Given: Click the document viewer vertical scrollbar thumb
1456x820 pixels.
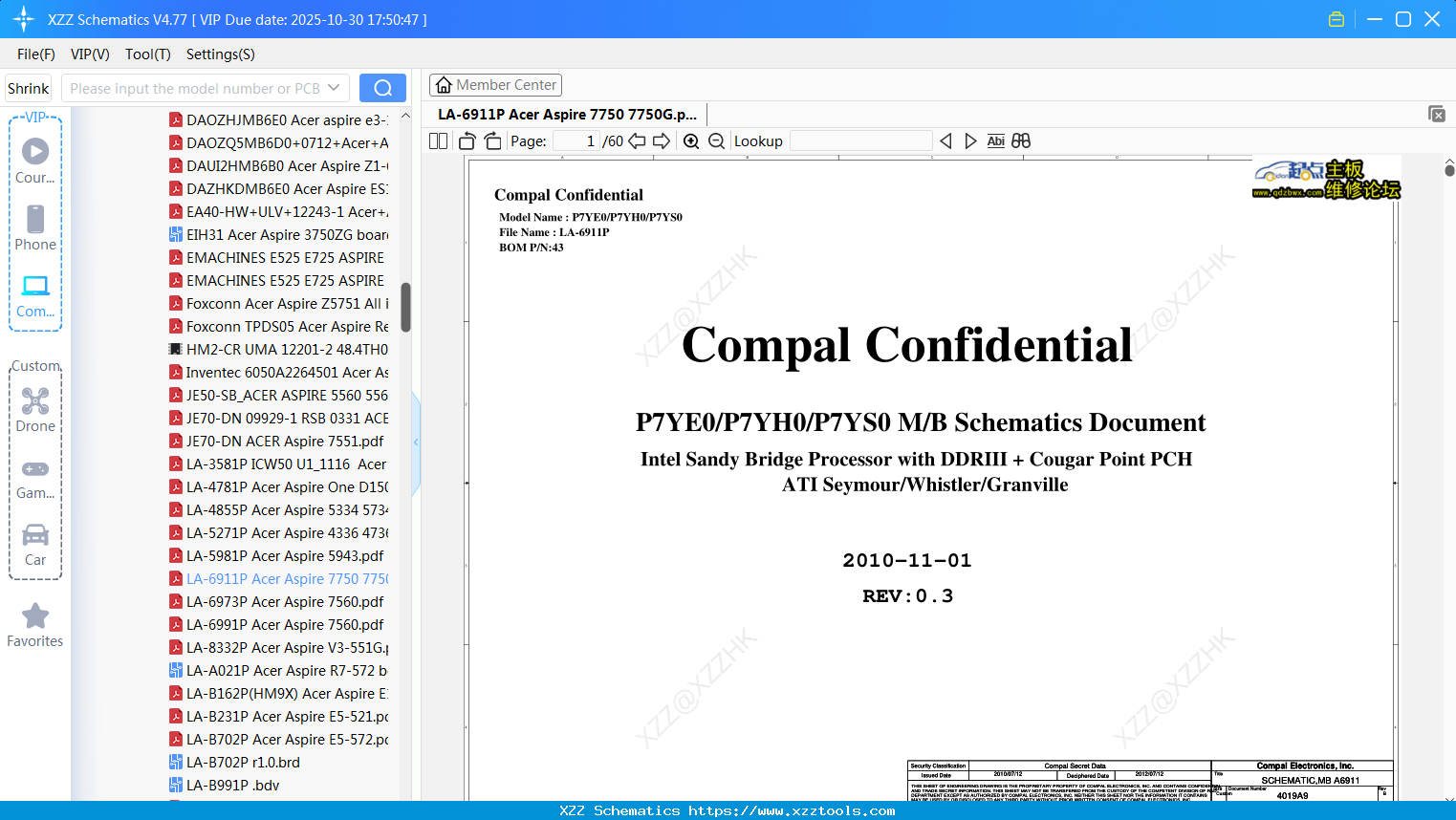Looking at the screenshot, I should coord(1449,171).
